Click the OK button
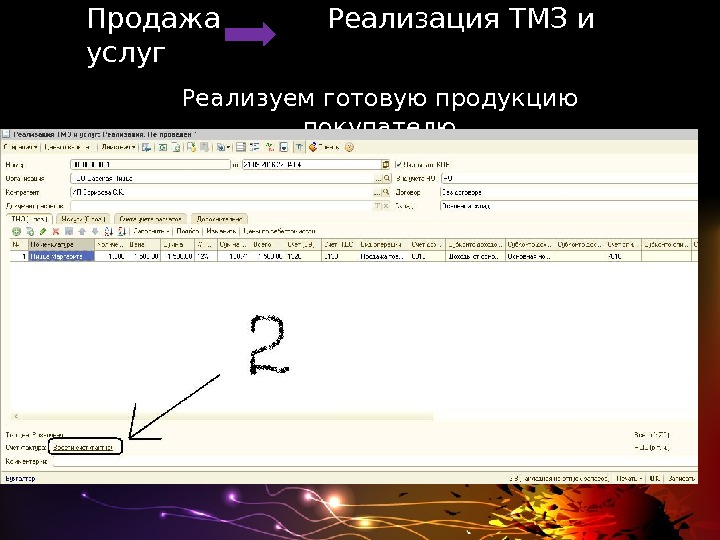Viewport: 720px width, 540px height. 655,478
